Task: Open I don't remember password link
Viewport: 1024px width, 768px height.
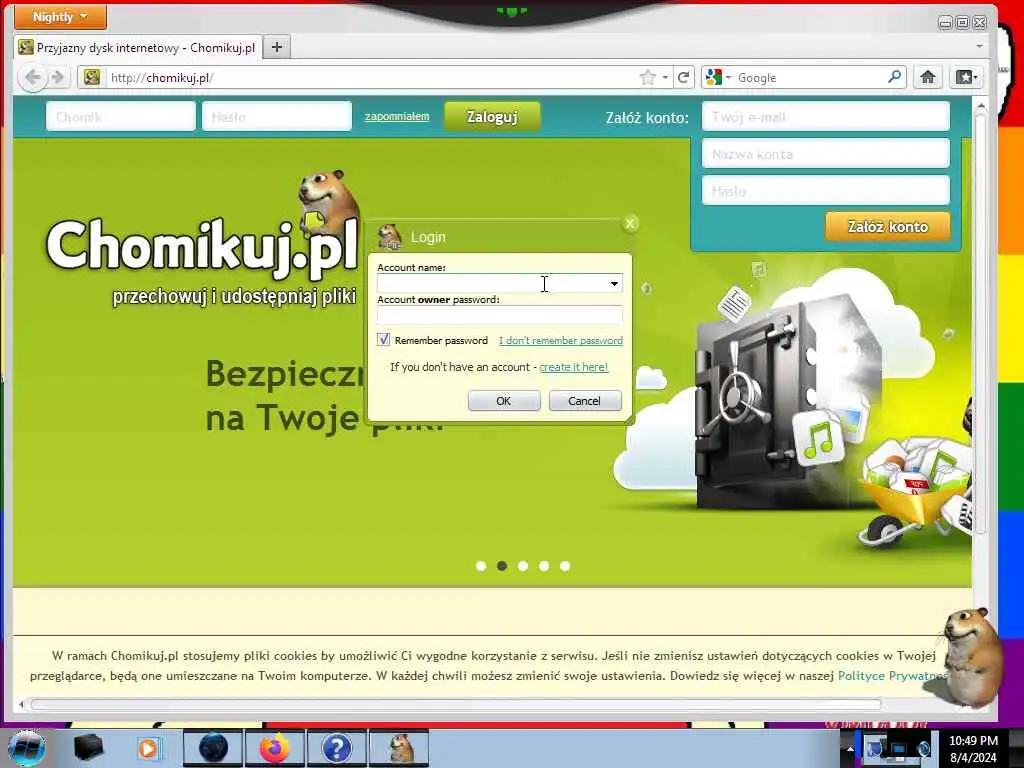Action: pos(561,340)
